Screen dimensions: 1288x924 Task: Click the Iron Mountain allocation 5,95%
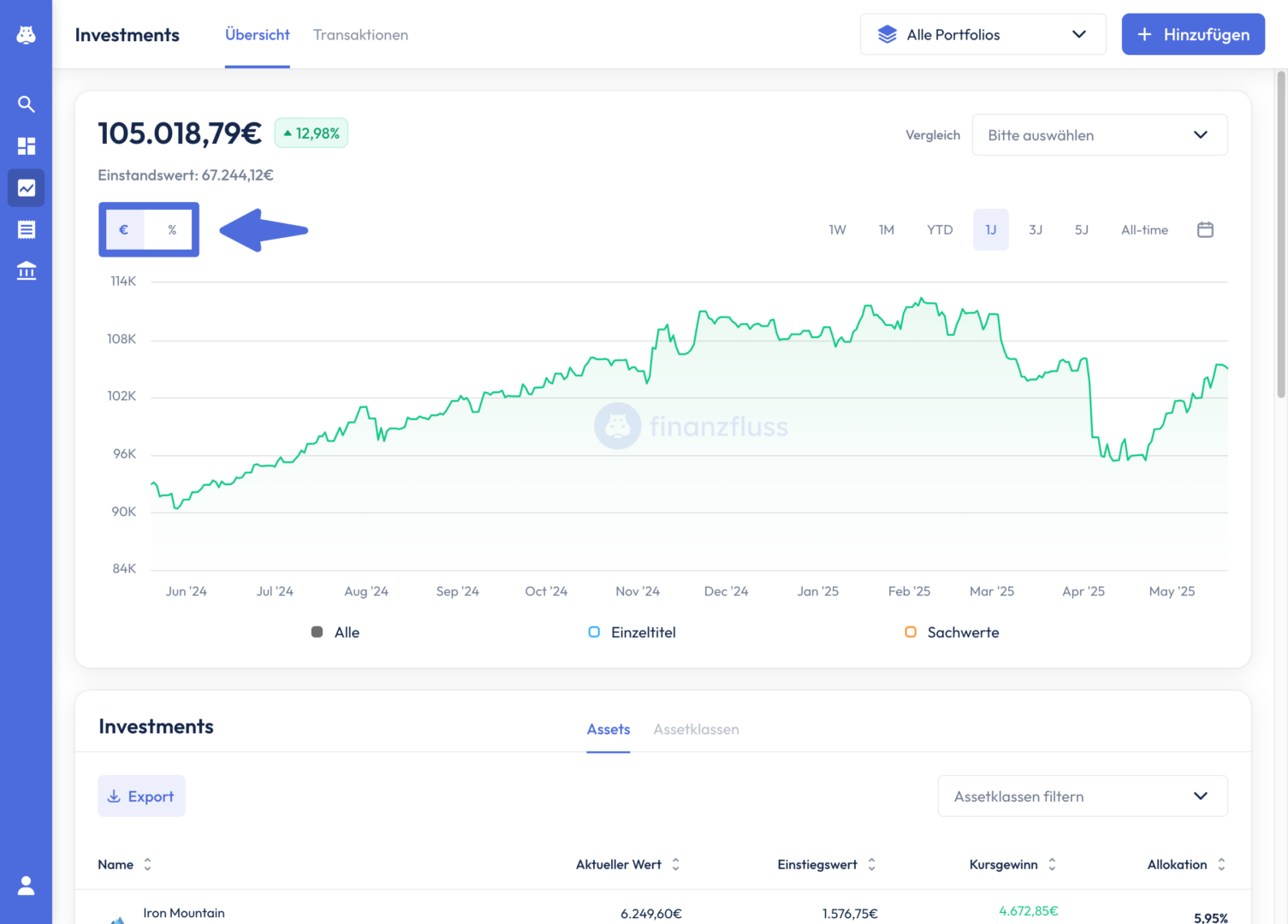coord(1211,917)
